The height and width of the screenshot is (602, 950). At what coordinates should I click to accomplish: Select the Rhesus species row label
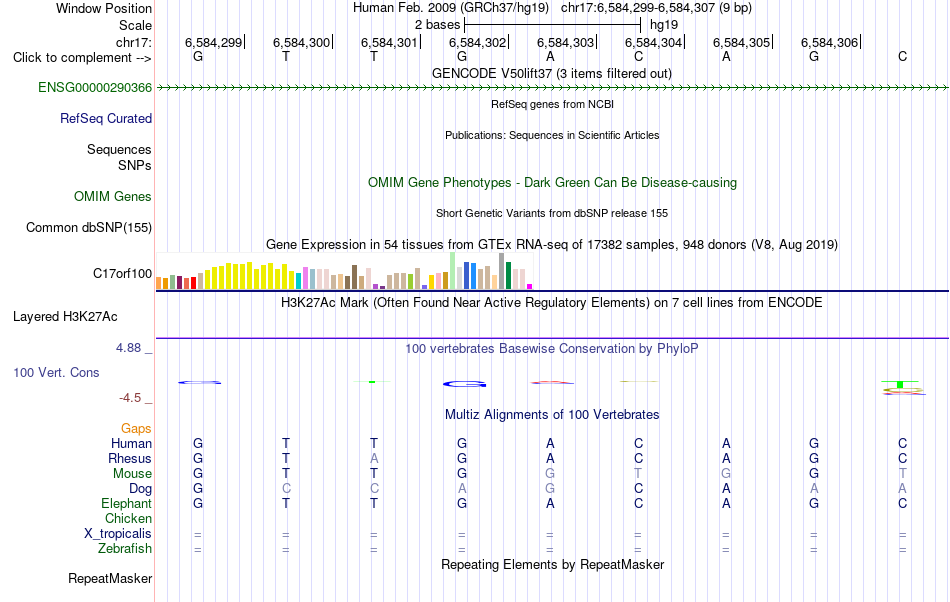[130, 459]
